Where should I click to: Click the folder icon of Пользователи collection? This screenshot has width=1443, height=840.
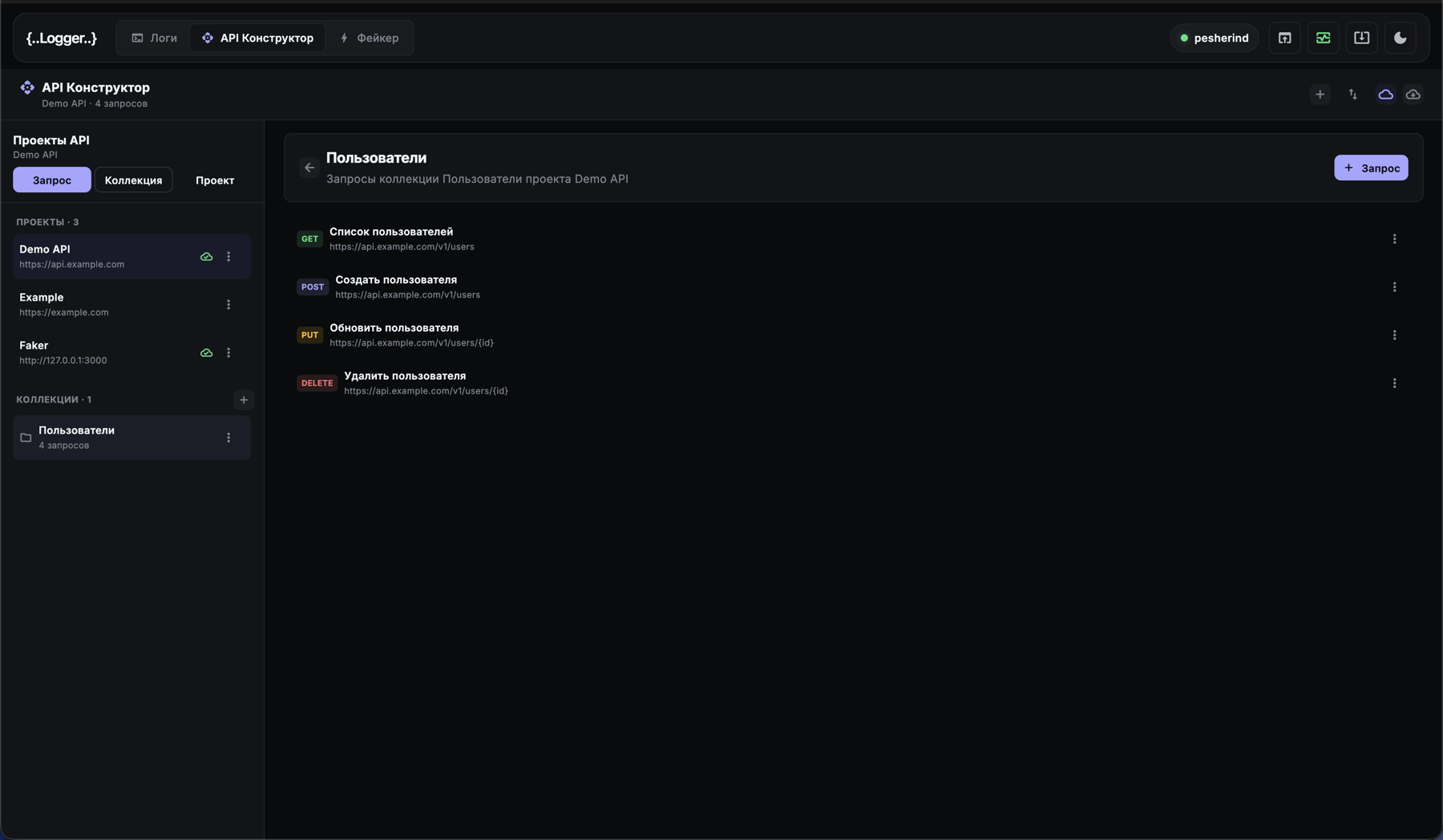click(x=26, y=438)
